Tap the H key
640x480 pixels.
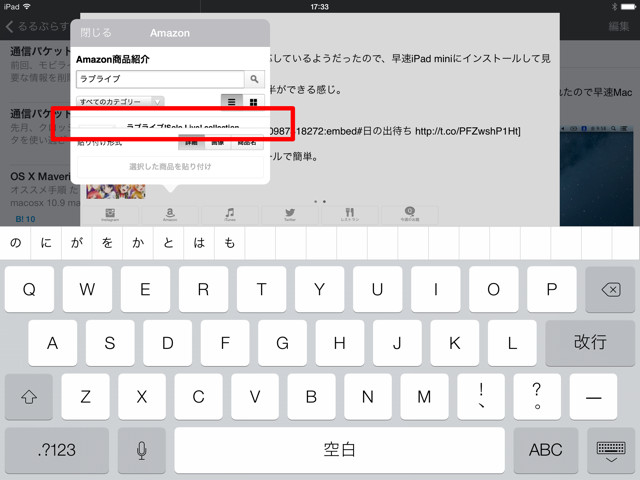tap(340, 343)
